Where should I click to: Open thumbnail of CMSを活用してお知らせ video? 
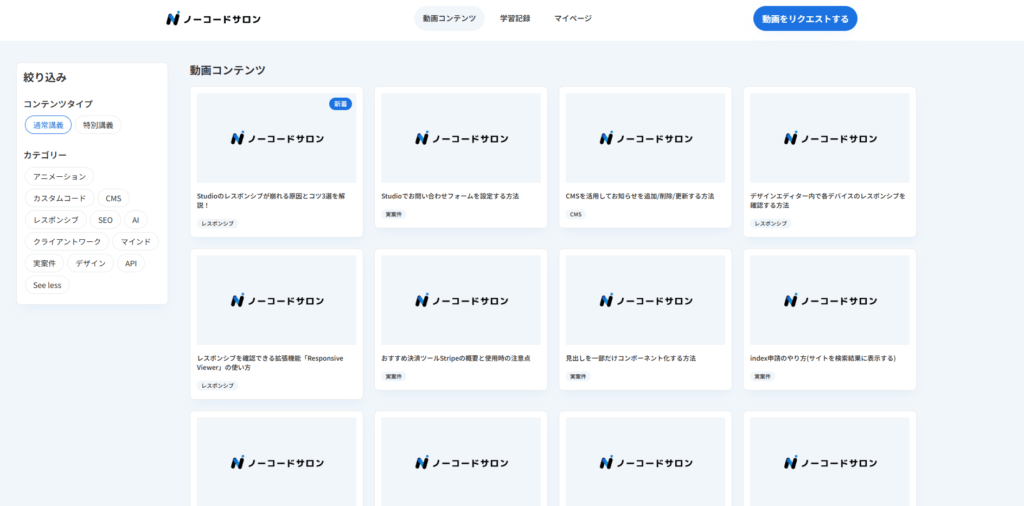click(x=645, y=138)
